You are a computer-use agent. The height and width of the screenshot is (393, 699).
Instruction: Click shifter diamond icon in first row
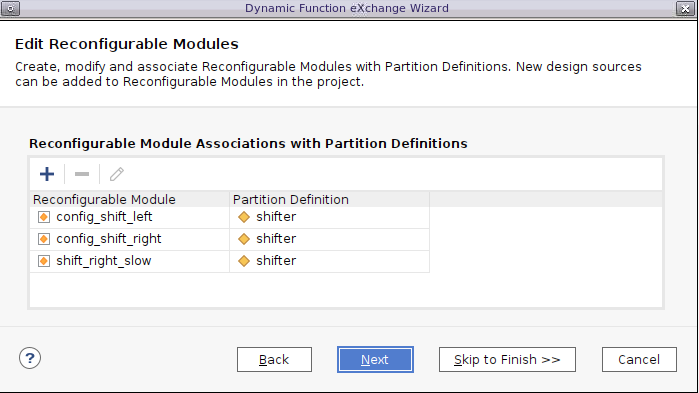244,217
